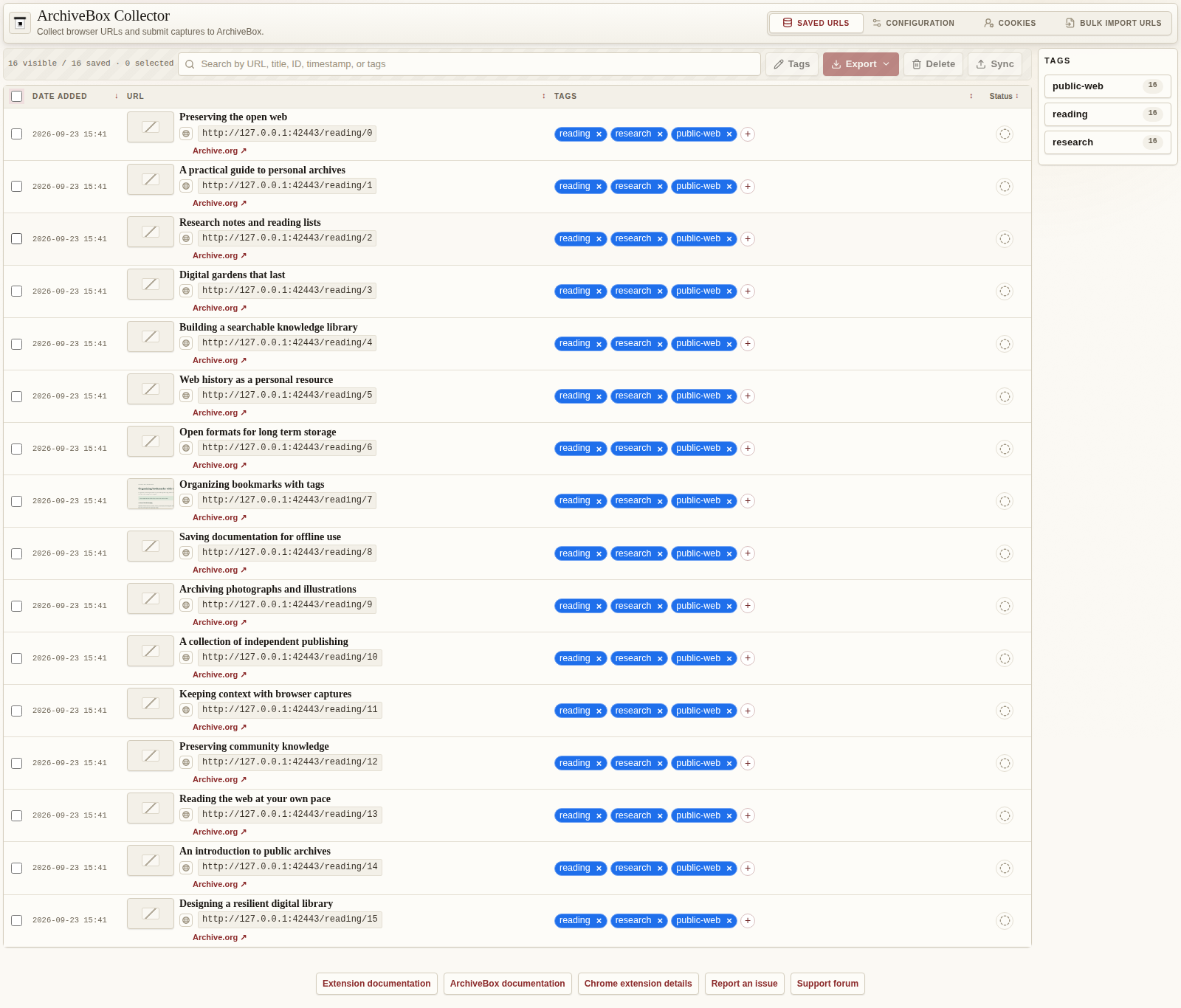Focus the URL search field

point(469,64)
